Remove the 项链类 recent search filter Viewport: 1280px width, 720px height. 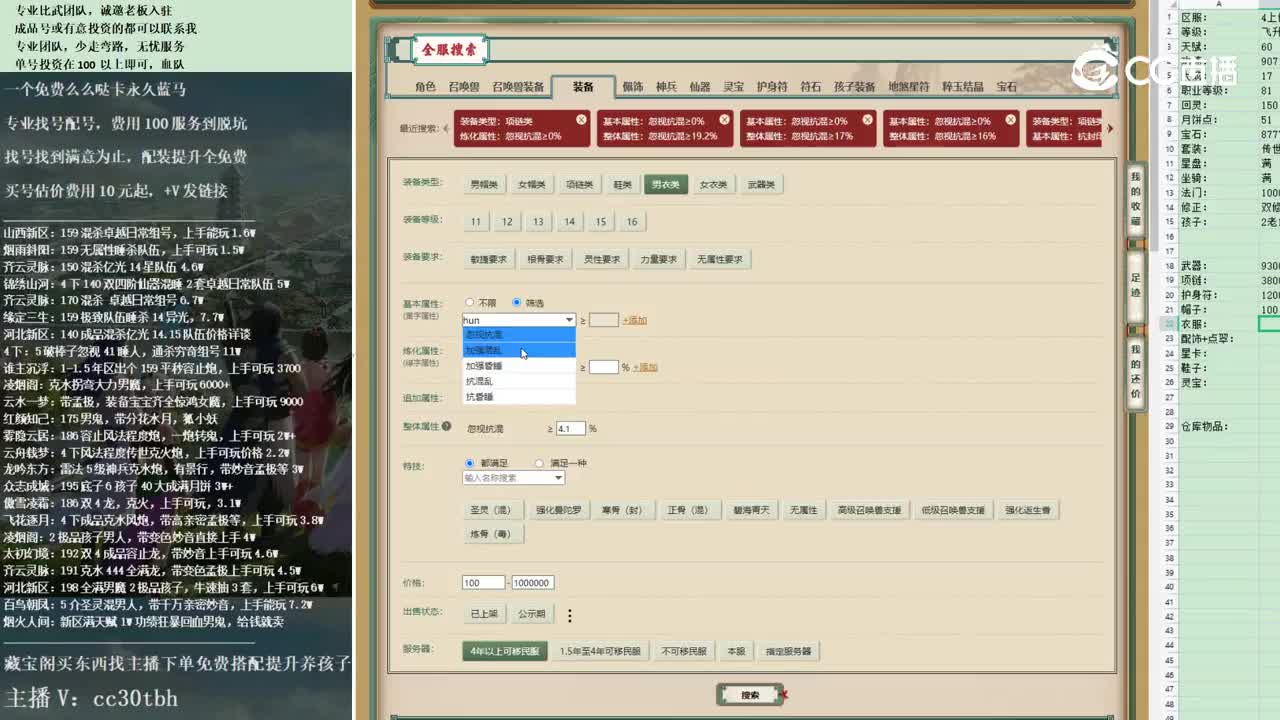click(582, 119)
